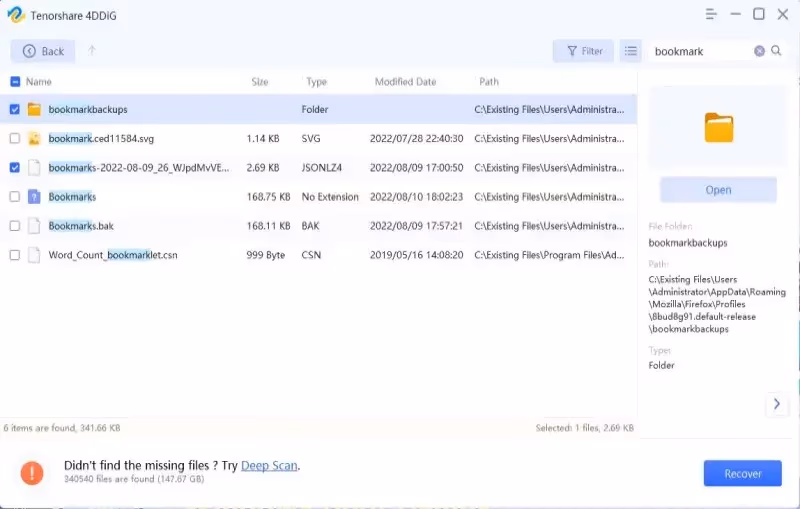Click the Open button in preview
This screenshot has width=800, height=509.
point(718,190)
